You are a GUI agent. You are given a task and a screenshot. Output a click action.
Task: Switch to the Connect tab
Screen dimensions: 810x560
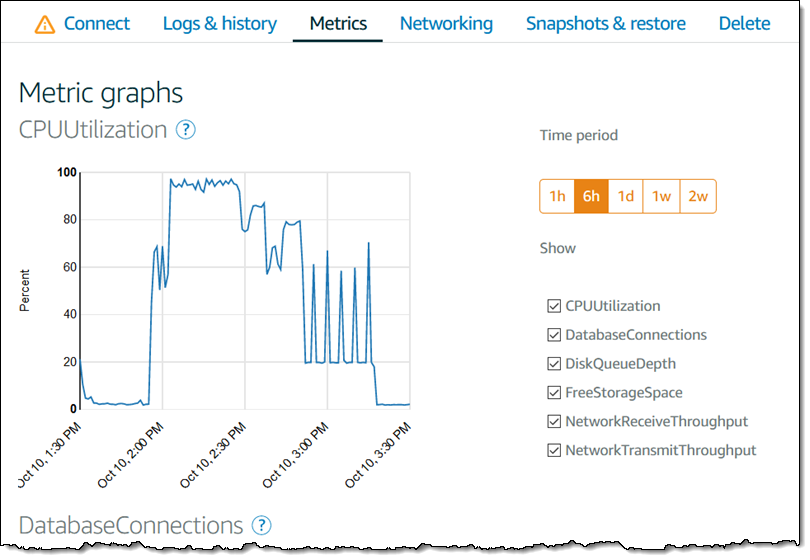(x=96, y=23)
